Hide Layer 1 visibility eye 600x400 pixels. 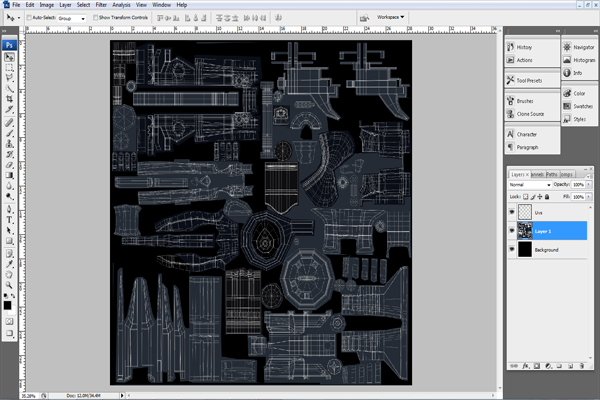click(x=512, y=230)
